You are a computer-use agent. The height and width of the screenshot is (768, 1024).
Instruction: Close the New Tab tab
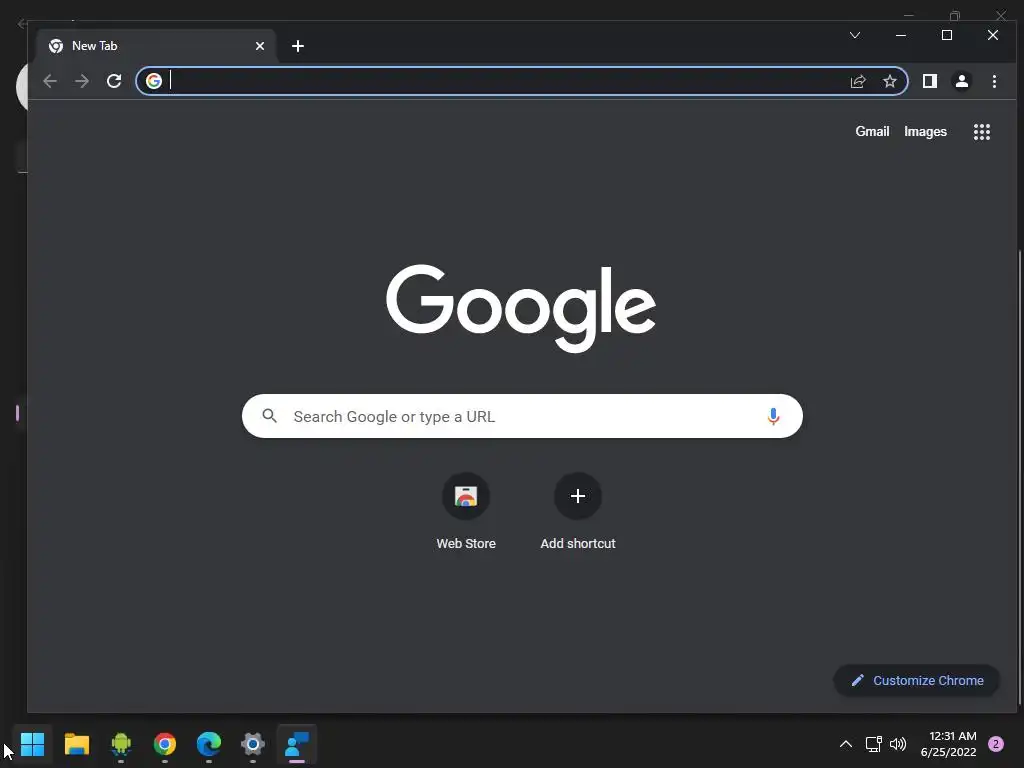pyautogui.click(x=260, y=46)
